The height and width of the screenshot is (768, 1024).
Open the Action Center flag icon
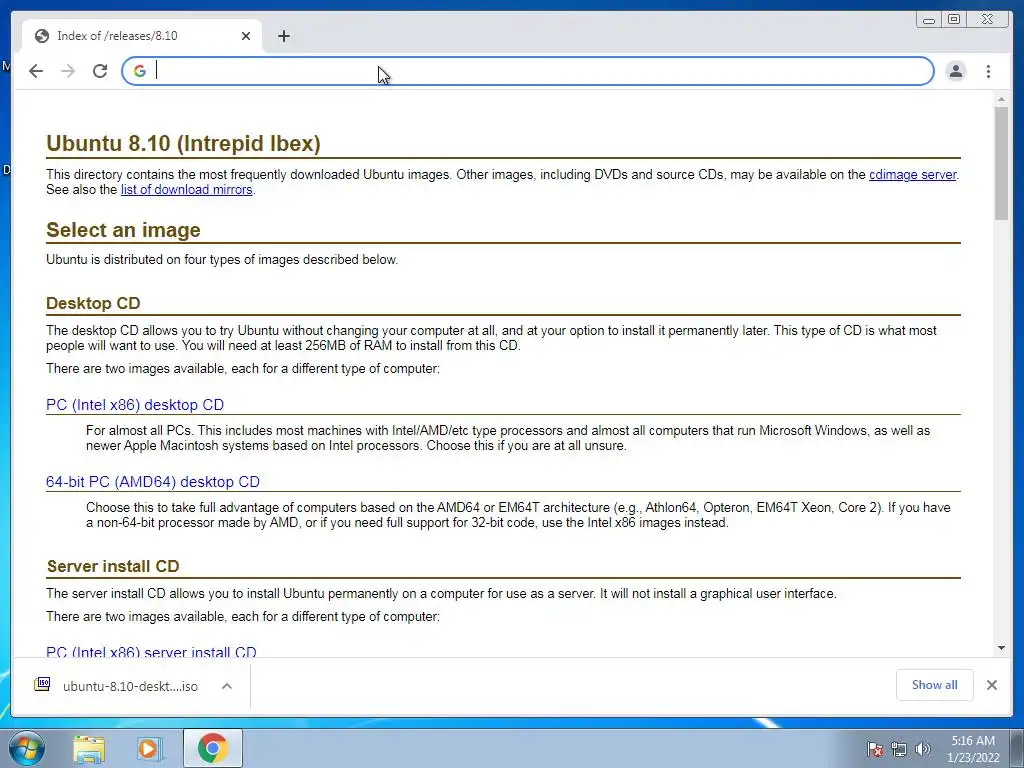(874, 749)
